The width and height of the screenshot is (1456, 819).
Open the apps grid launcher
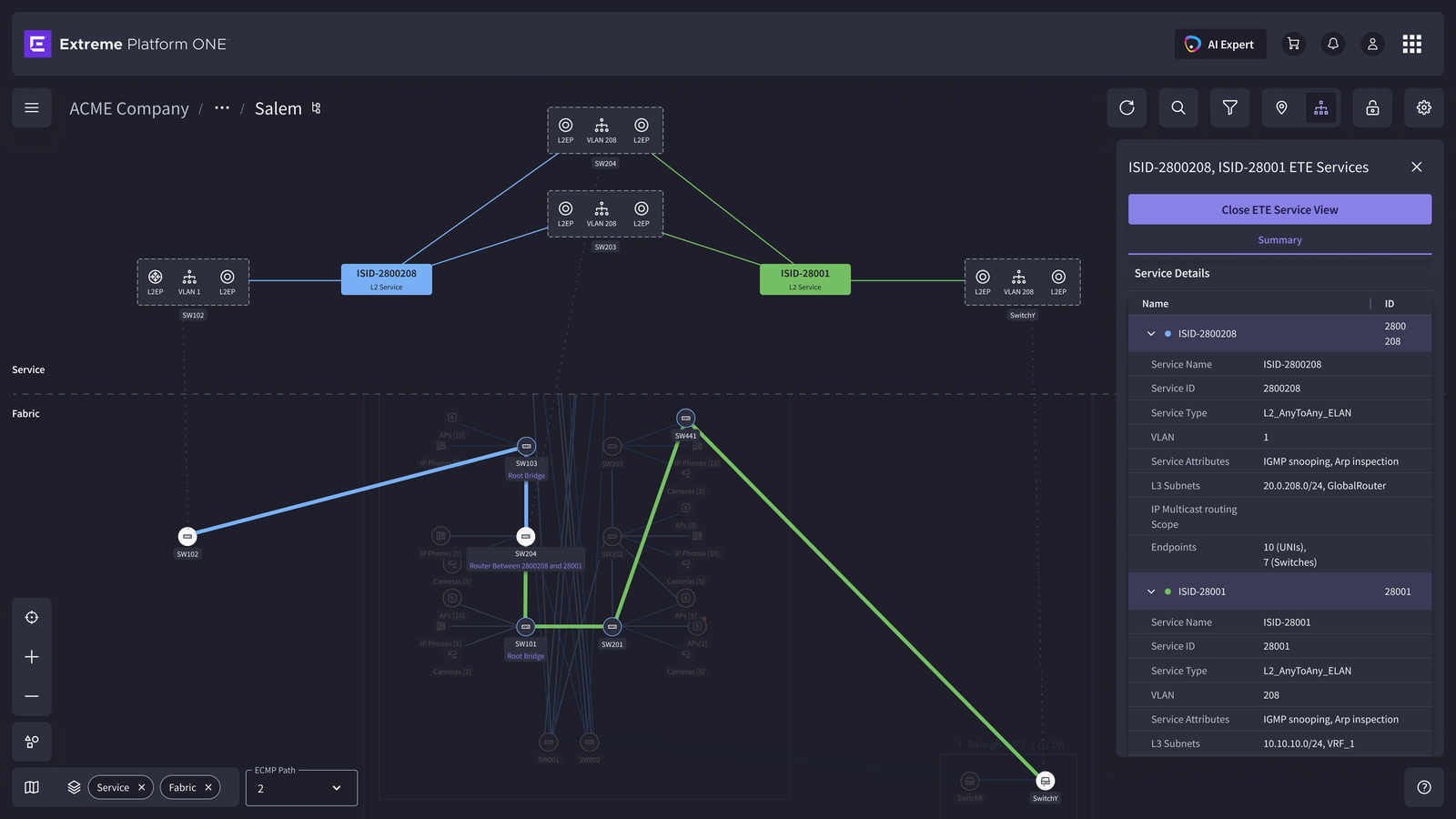1412,44
